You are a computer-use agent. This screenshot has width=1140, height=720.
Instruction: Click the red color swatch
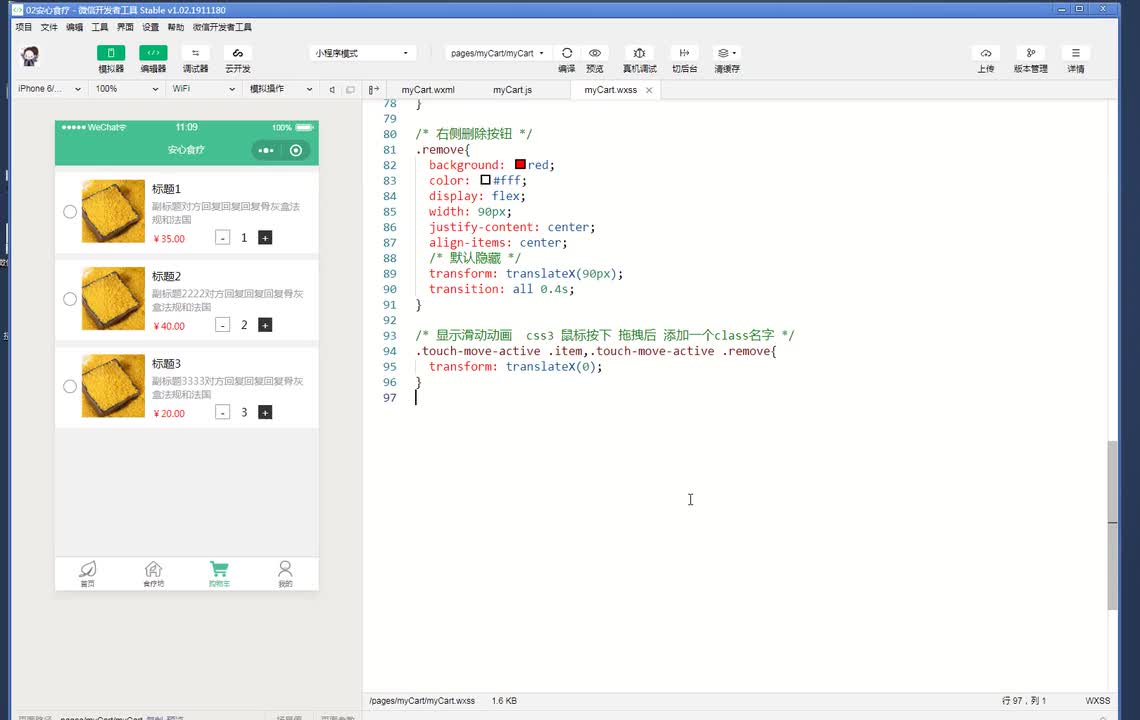[x=520, y=164]
